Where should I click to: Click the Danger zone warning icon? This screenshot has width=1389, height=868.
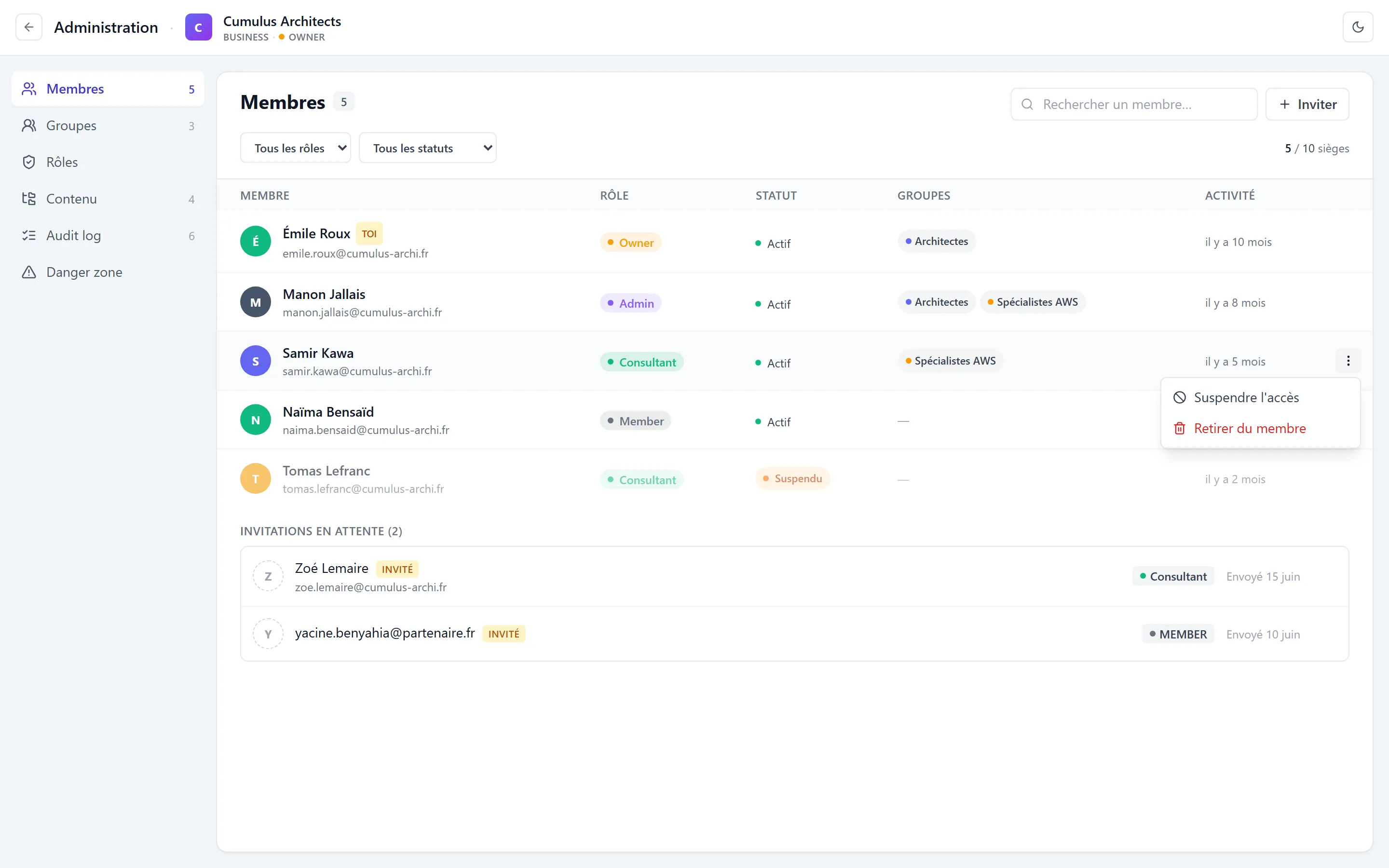pyautogui.click(x=29, y=272)
